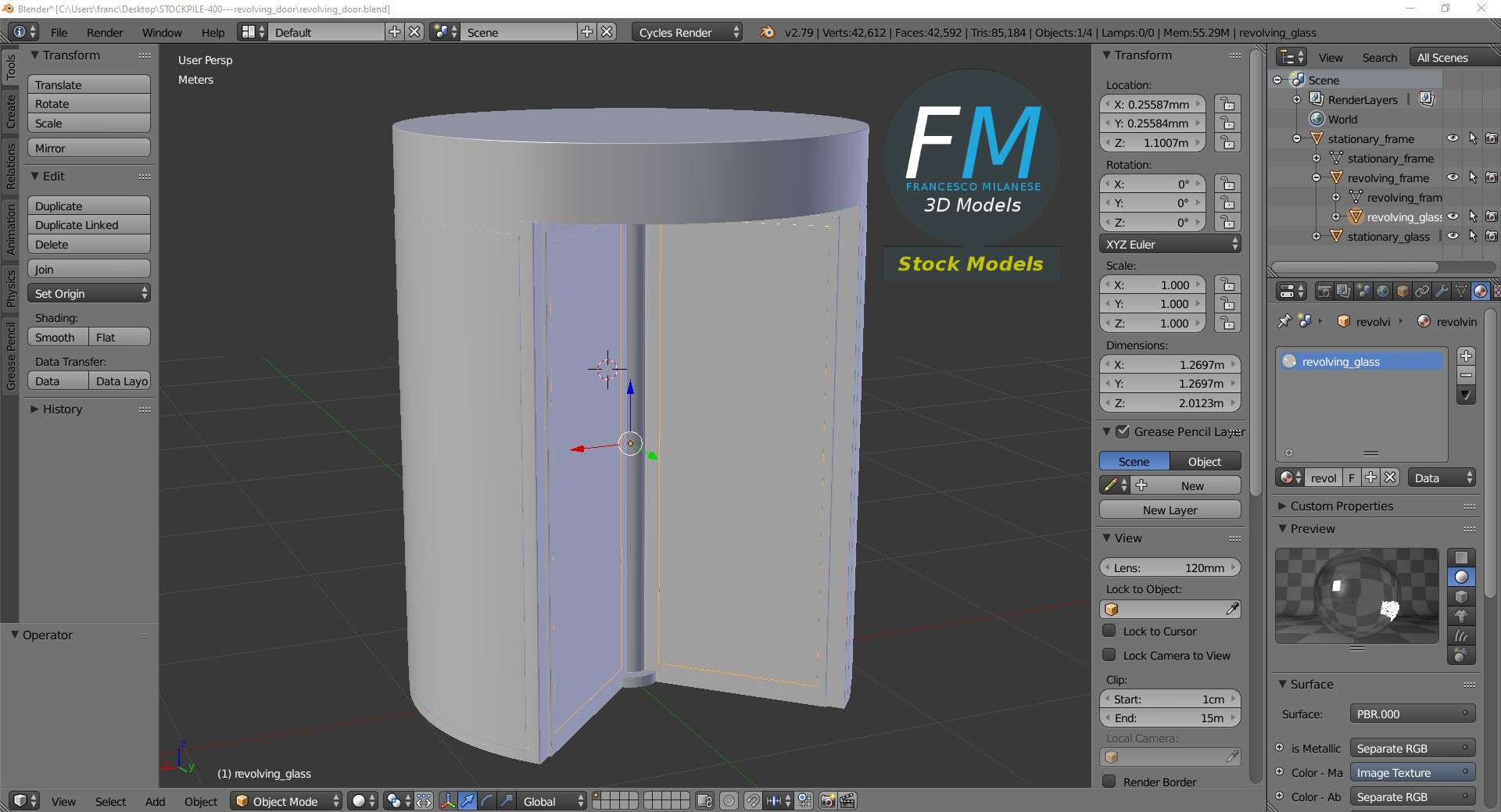This screenshot has width=1501, height=812.
Task: Open the Object Mode dropdown
Action: coord(286,801)
